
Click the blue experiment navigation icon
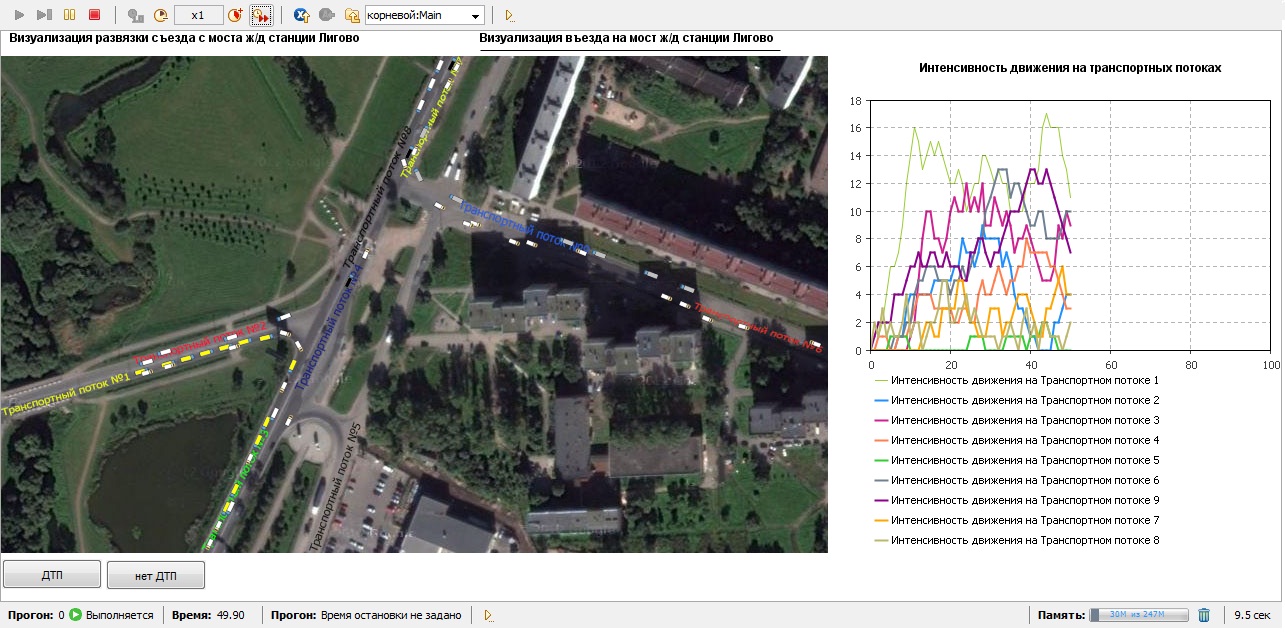point(301,15)
